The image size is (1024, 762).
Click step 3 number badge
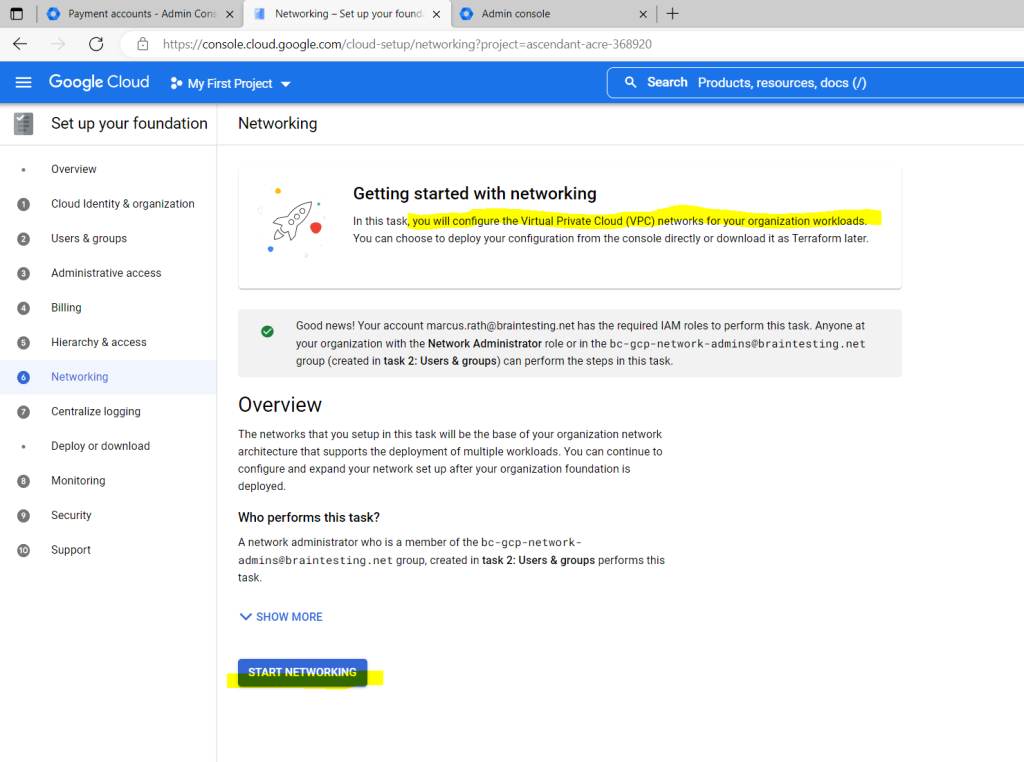click(x=24, y=274)
